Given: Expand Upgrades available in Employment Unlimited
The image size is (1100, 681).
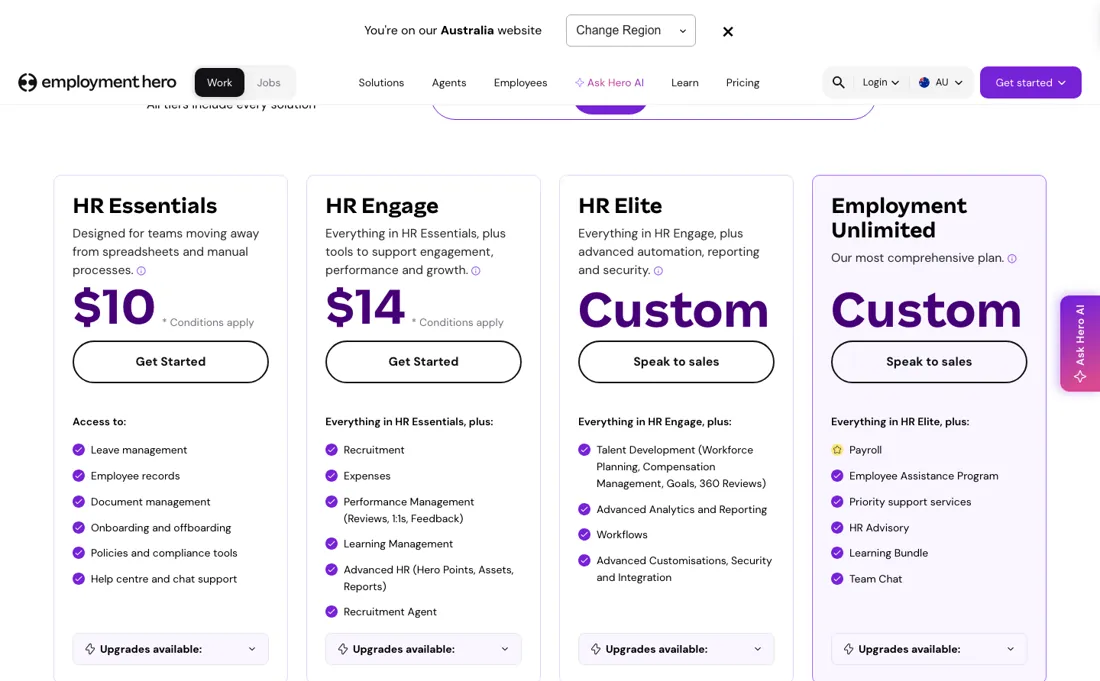Looking at the screenshot, I should (x=929, y=649).
